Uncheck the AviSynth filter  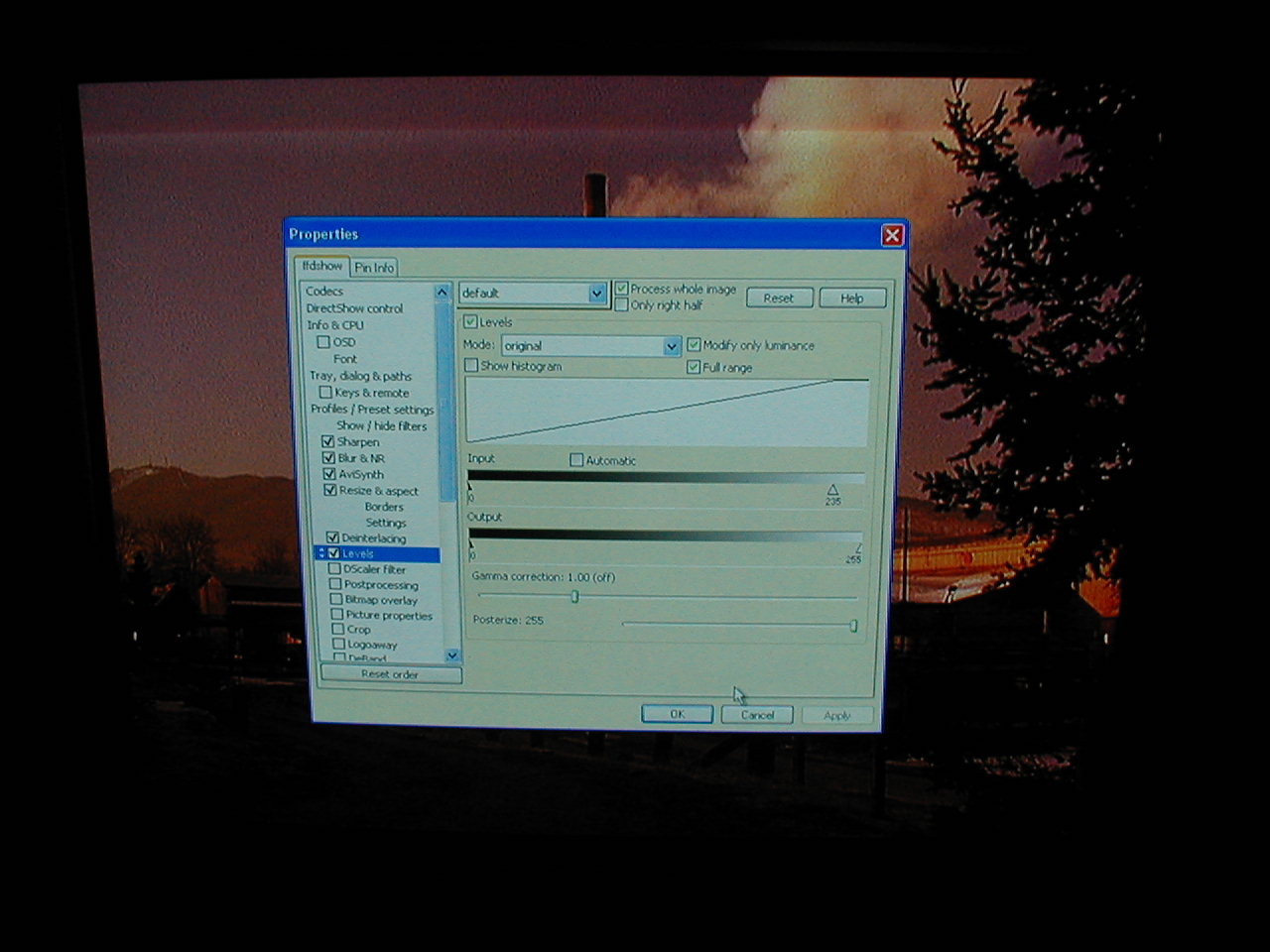[329, 474]
